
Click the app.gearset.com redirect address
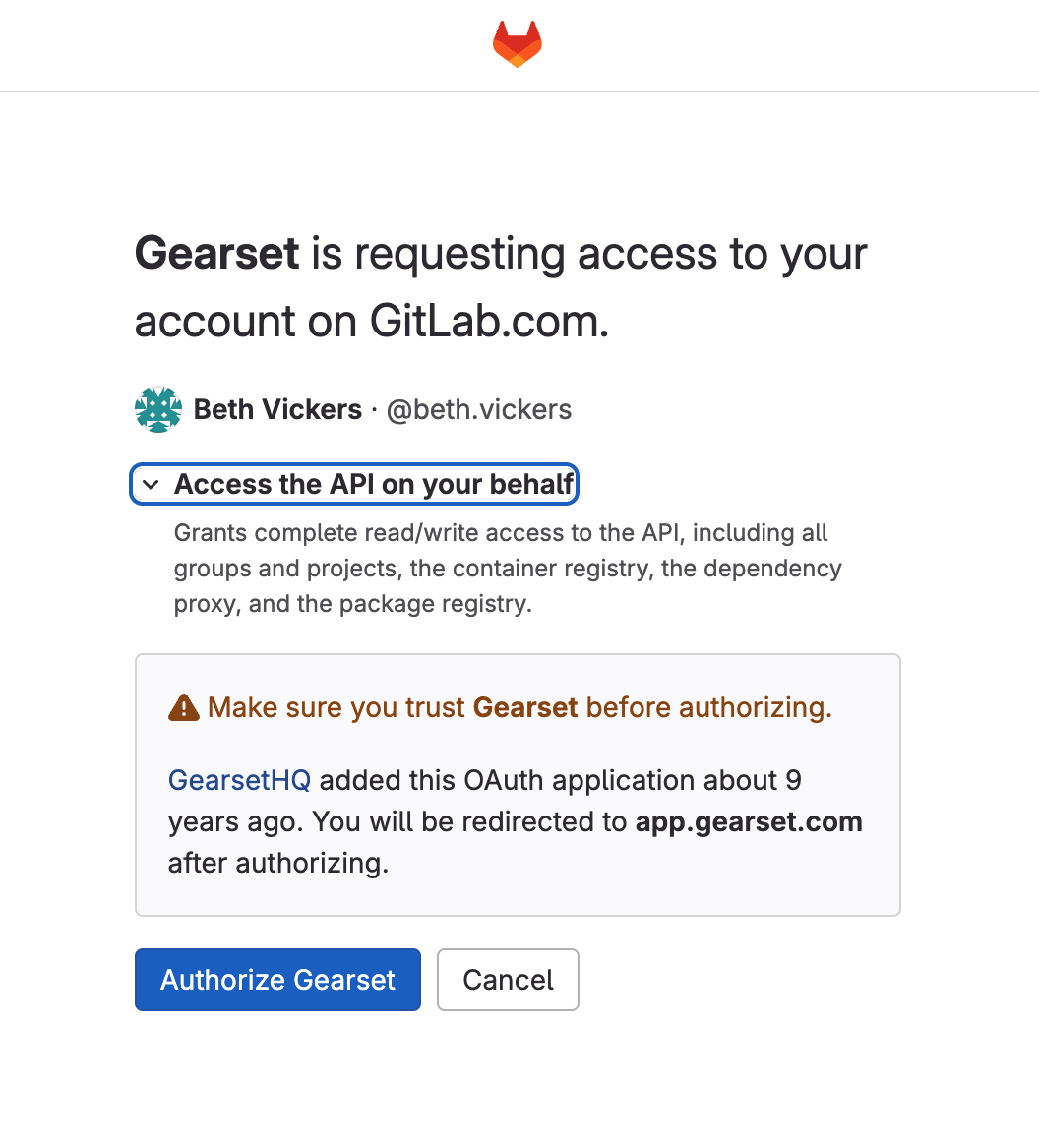749,822
